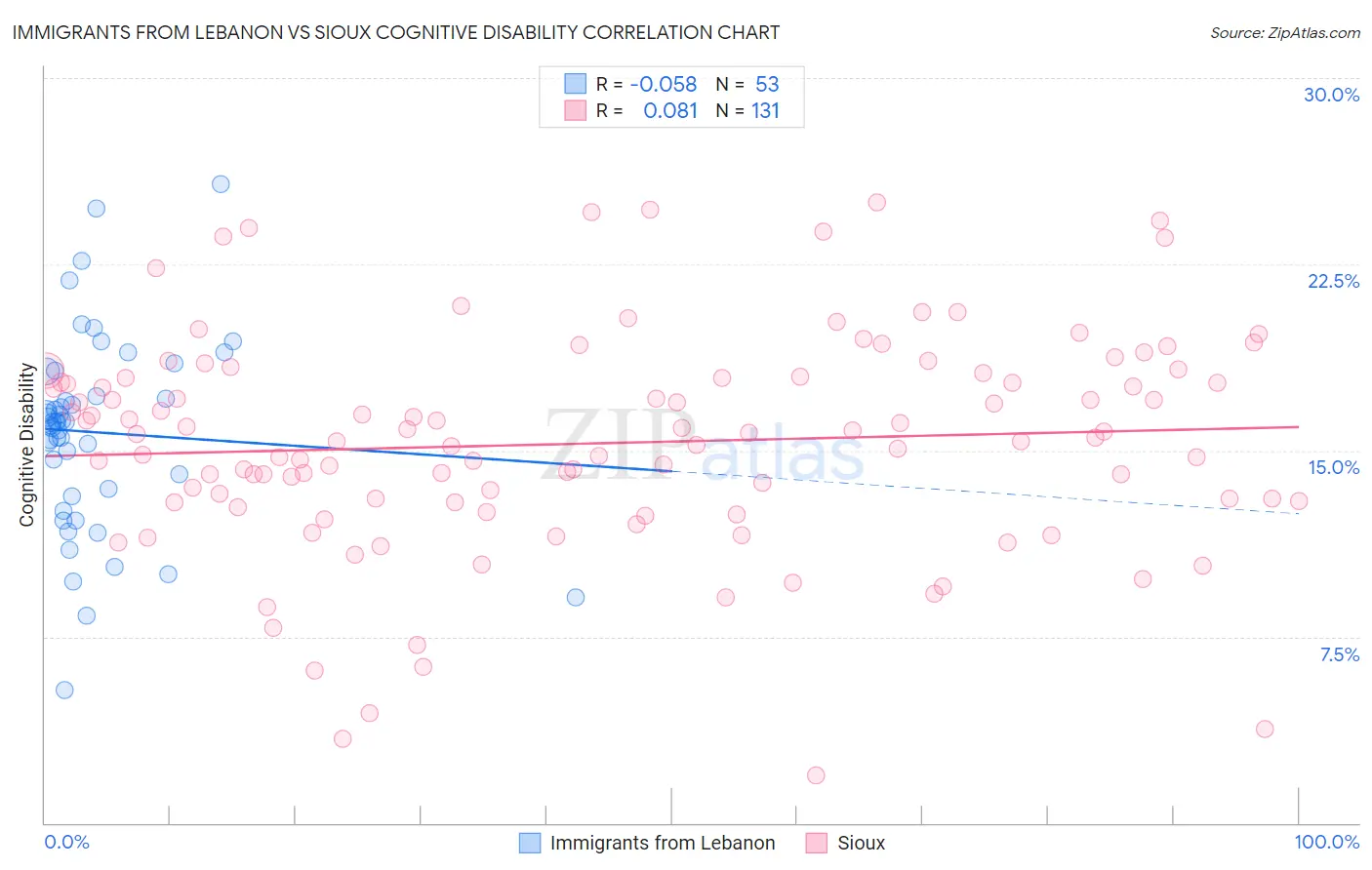The height and width of the screenshot is (870, 1372).
Task: Click the N = 53 value
Action: (747, 84)
